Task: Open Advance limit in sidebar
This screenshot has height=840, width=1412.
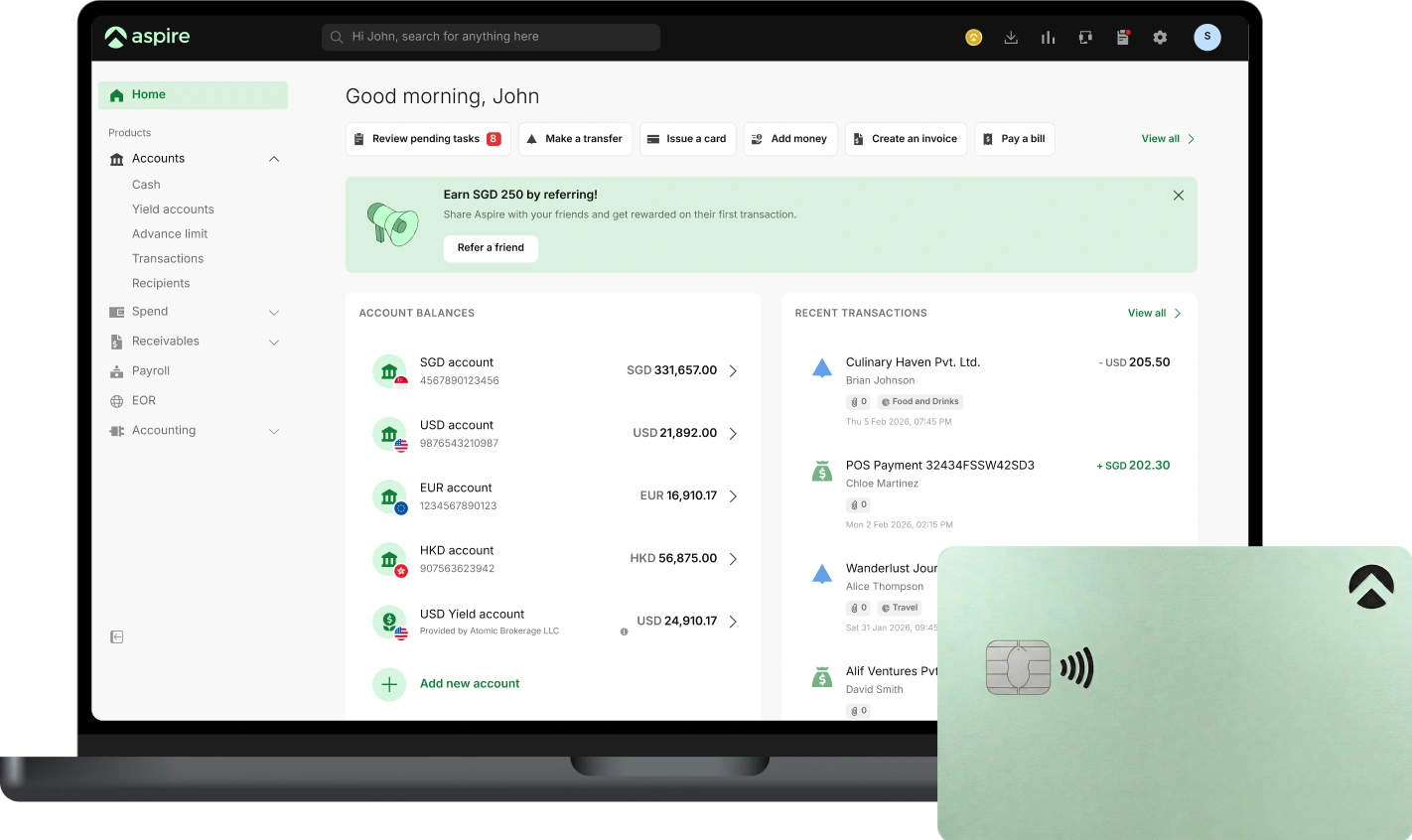Action: point(170,234)
